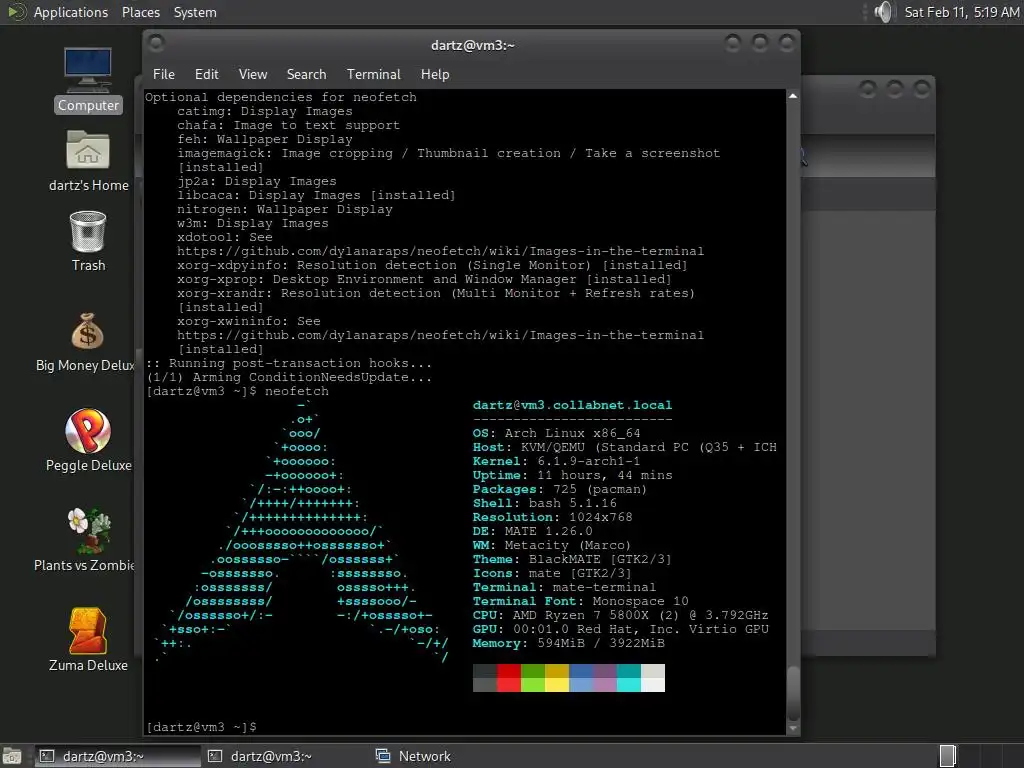Launch Plants vs Zombies desktop icon

[x=85, y=540]
